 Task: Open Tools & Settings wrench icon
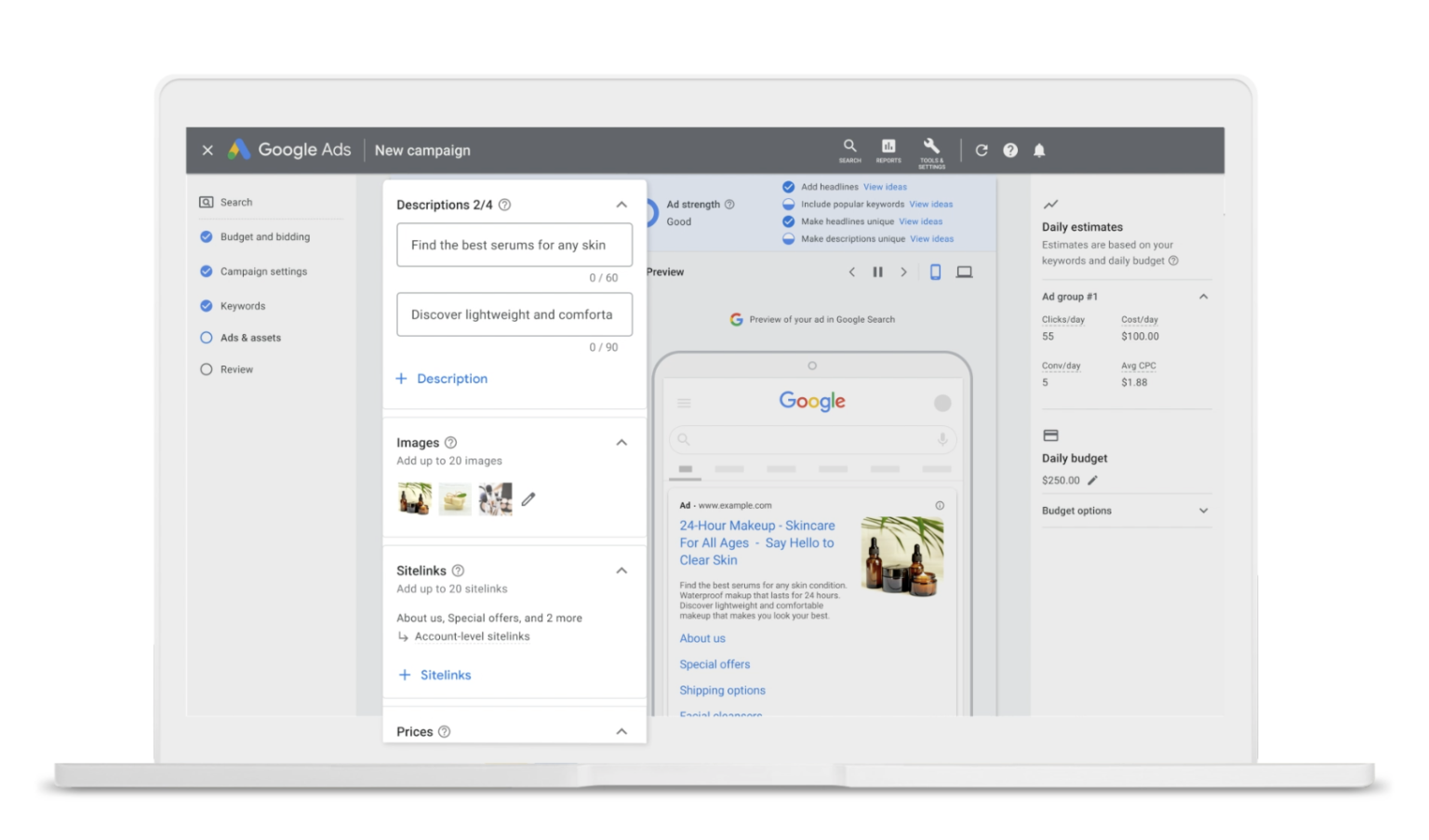[930, 149]
